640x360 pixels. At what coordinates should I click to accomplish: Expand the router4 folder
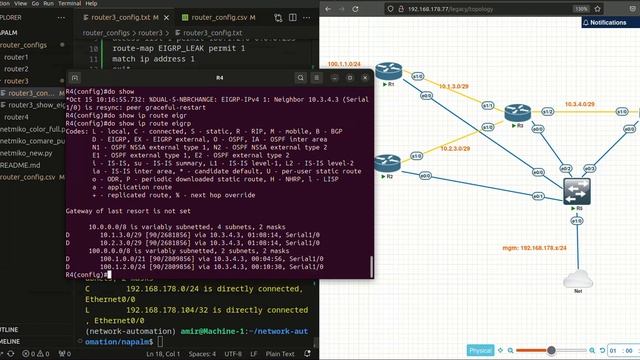coord(16,117)
